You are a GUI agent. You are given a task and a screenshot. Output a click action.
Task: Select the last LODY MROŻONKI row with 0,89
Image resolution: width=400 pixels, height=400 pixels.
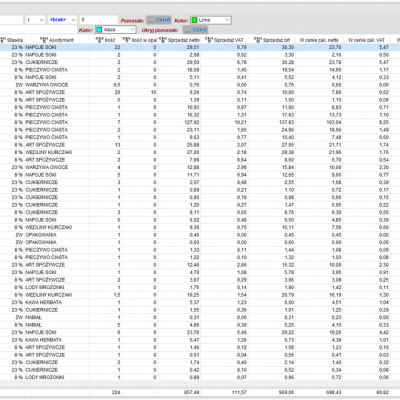[200, 377]
